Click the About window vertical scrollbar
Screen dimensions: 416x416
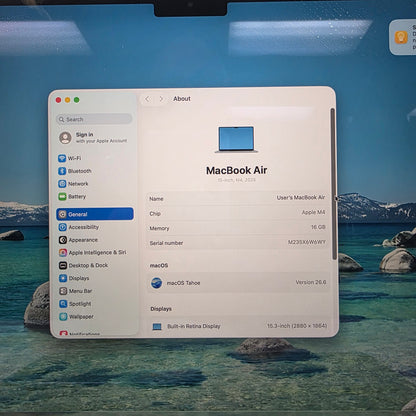click(333, 184)
